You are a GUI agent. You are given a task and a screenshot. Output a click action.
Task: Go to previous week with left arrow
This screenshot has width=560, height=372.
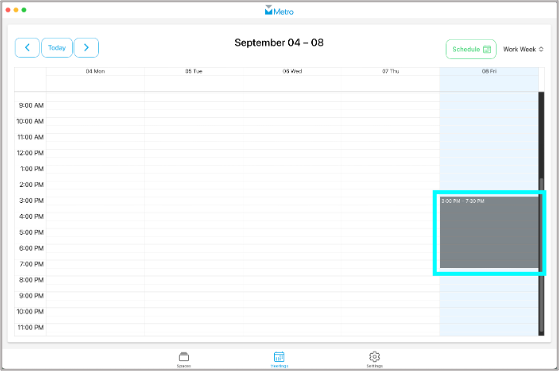(27, 47)
